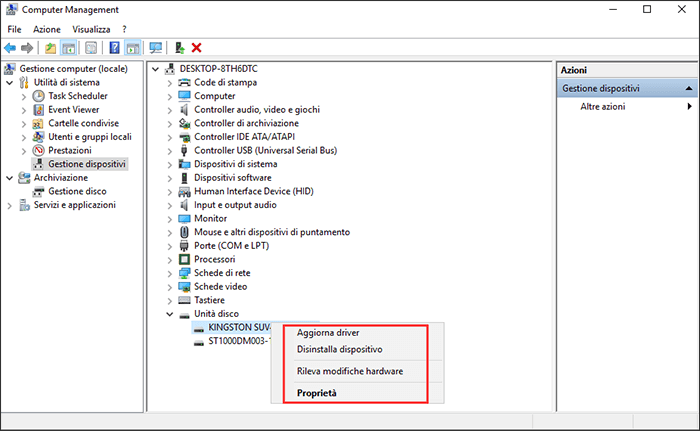Open the ? help menu
The height and width of the screenshot is (431, 700).
coord(125,29)
